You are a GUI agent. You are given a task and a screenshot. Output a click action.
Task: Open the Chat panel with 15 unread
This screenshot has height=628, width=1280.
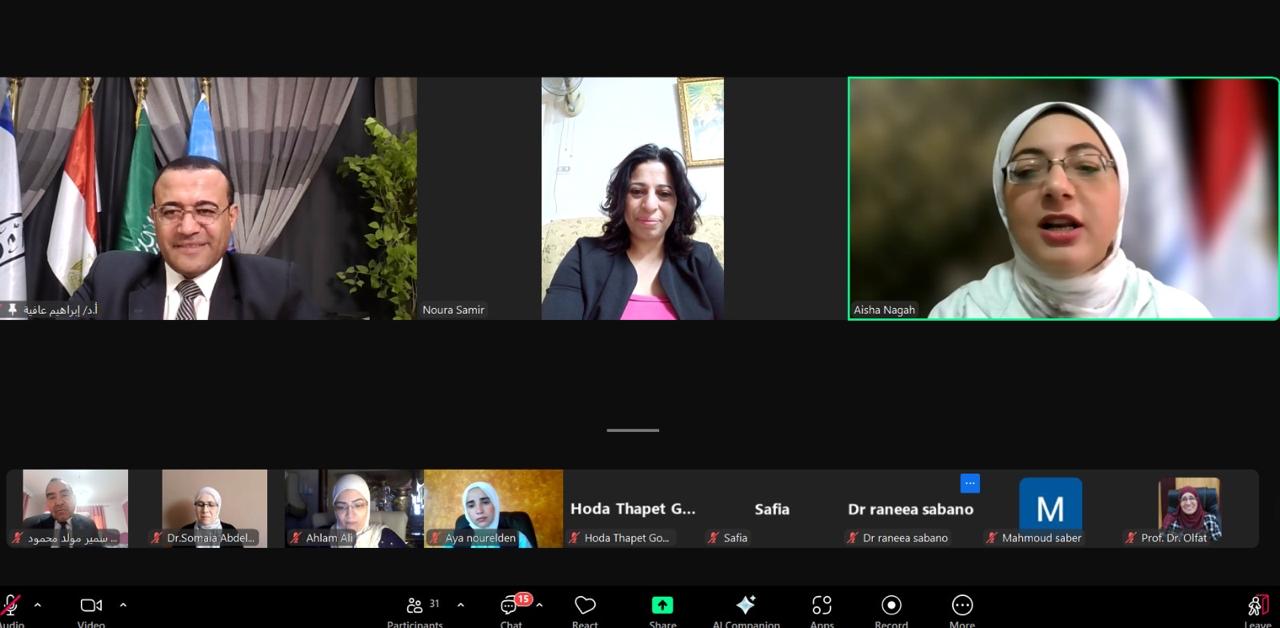(x=511, y=606)
